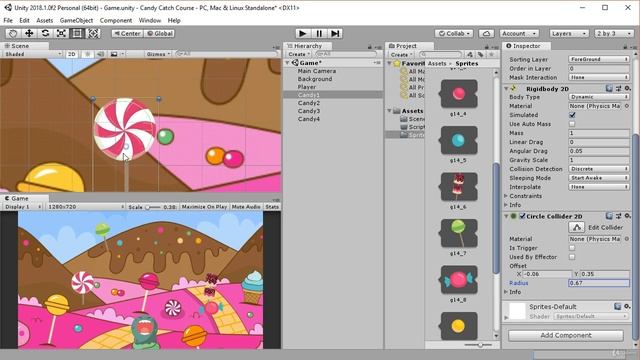Open Sorting Layer ForeGround dropdown
Screen dimensions: 640x360
599,59
